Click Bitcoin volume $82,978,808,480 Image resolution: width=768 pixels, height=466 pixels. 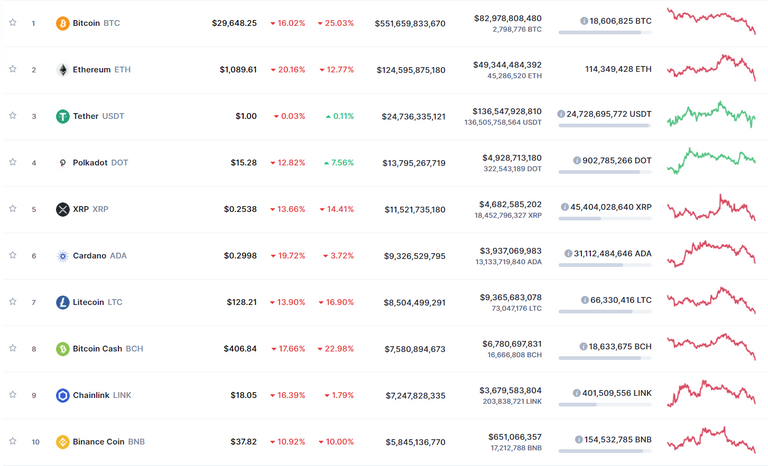(x=507, y=18)
